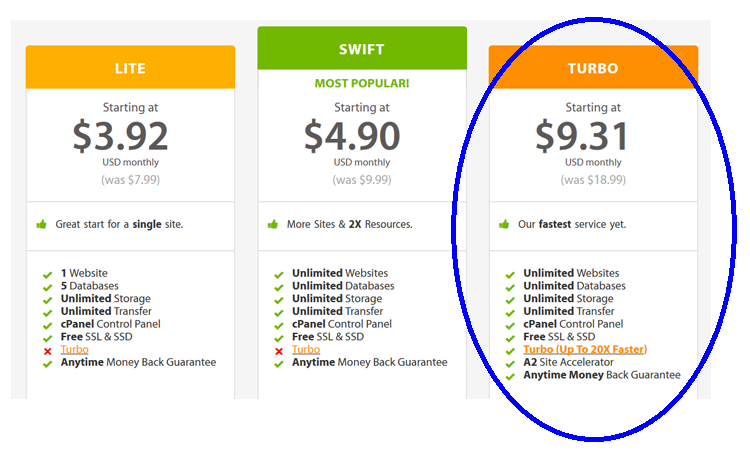This screenshot has width=750, height=452.
Task: Click Anytime Money Back Guarantee in Turbo
Action: point(602,375)
